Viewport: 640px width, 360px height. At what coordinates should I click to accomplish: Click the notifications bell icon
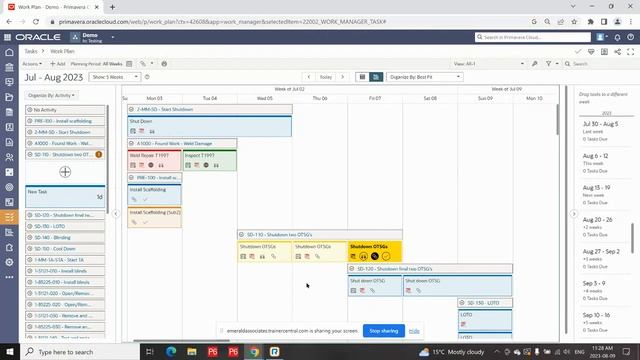pyautogui.click(x=617, y=37)
